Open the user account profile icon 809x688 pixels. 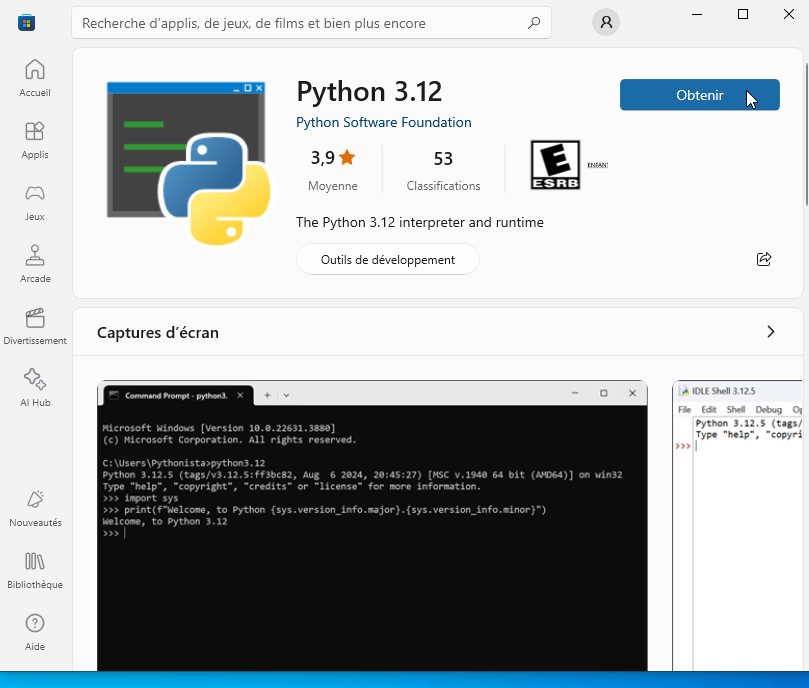click(606, 22)
